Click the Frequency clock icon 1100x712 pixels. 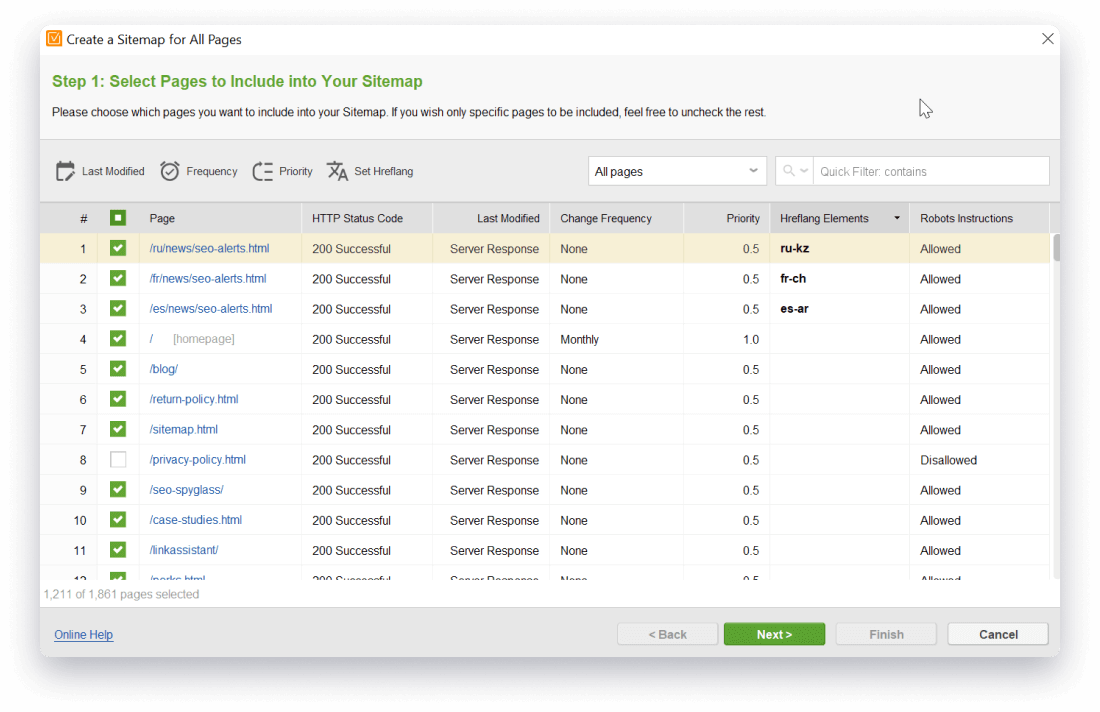170,171
